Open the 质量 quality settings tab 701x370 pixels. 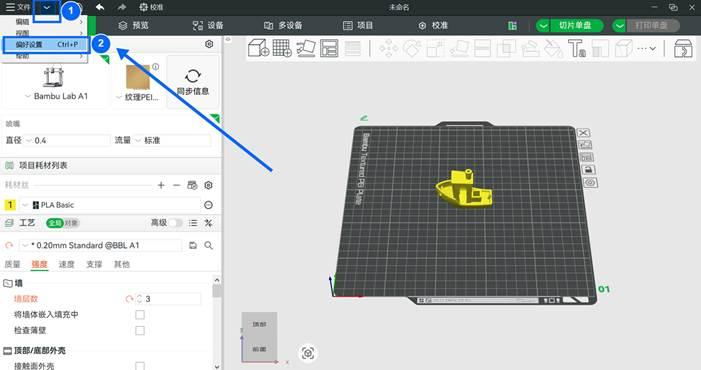pyautogui.click(x=12, y=264)
